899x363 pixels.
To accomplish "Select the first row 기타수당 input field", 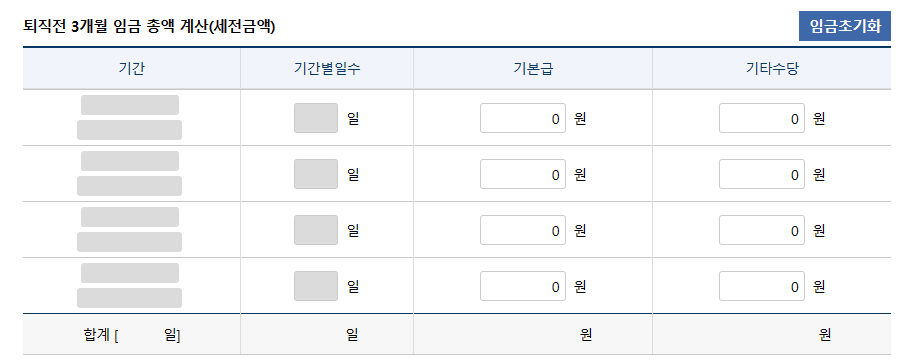I will coord(762,118).
